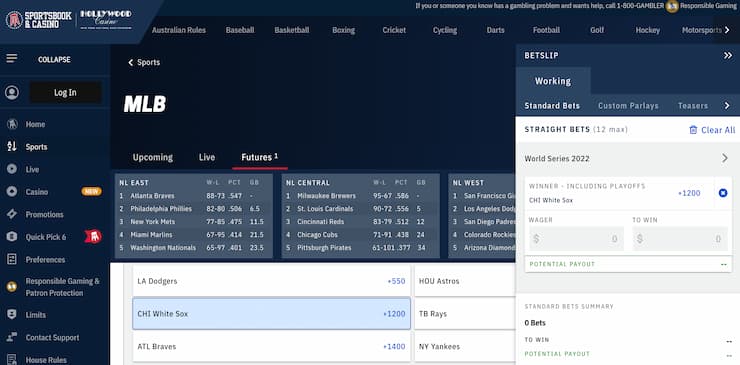Click the Preferences sliders icon
This screenshot has height=365, width=740.
pos(12,259)
